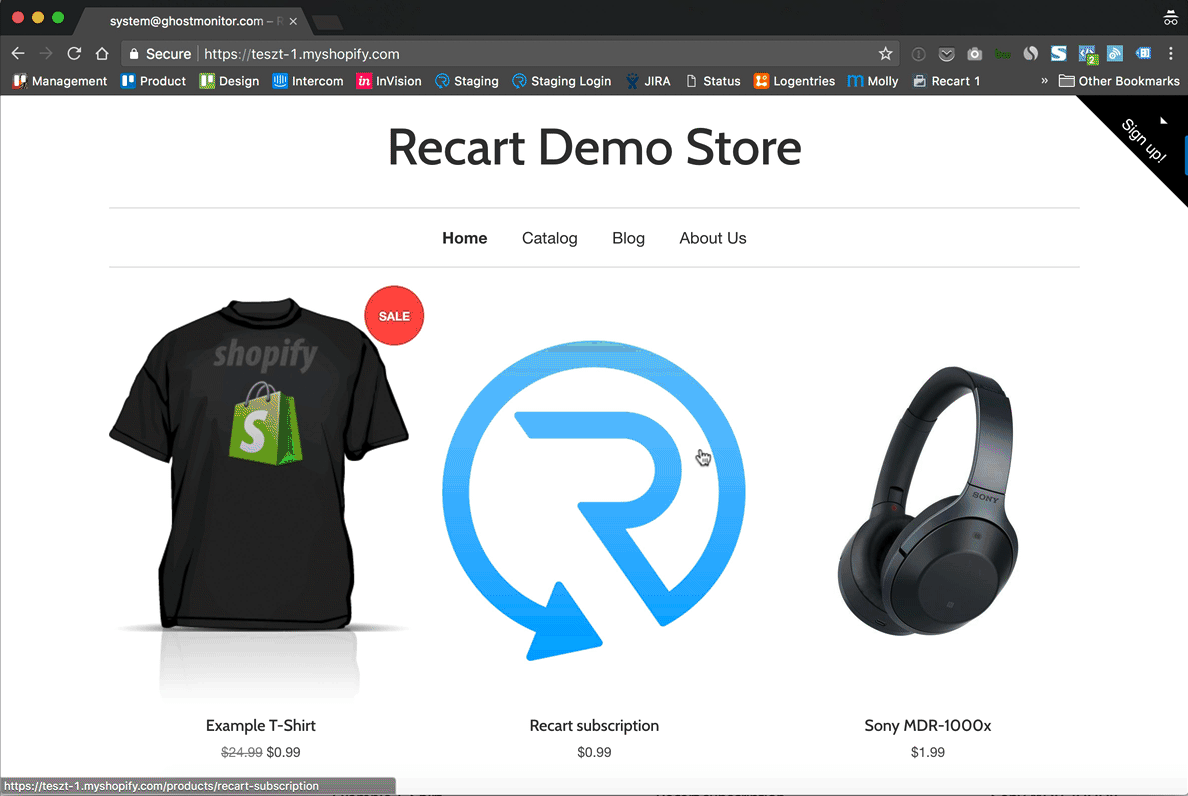Open the Example T-Shirt product link

click(260, 725)
